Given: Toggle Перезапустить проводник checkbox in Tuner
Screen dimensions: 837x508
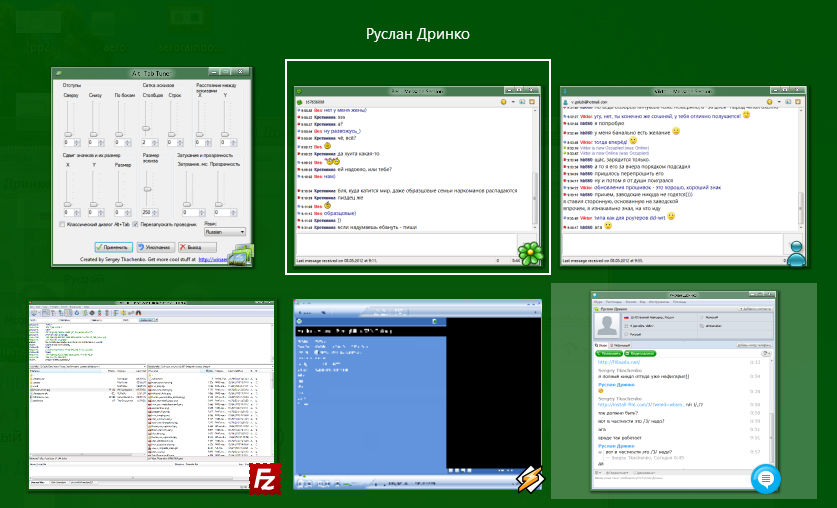Looking at the screenshot, I should click(135, 225).
